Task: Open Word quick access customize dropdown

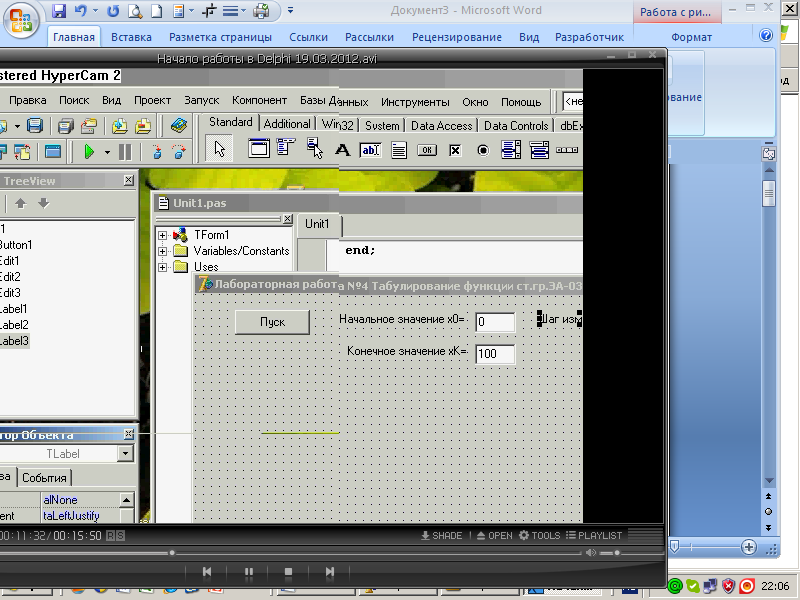Action: 290,10
